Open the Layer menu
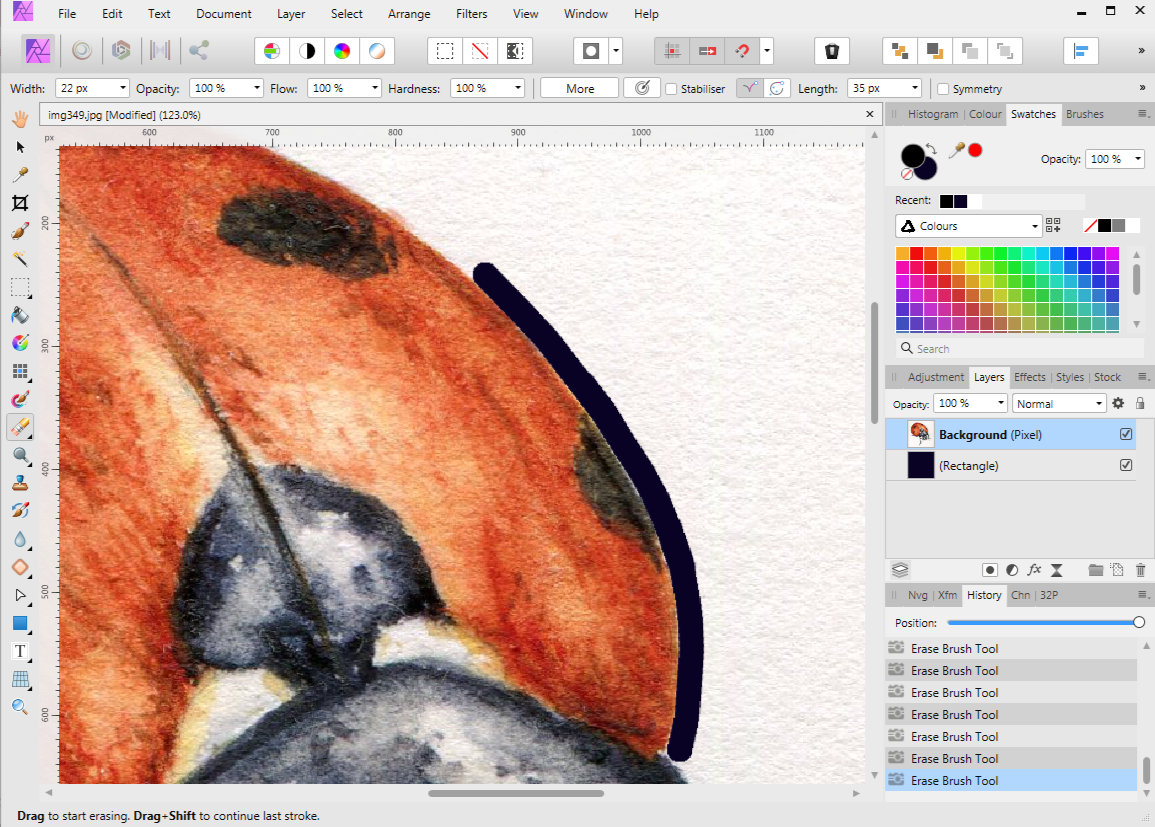The width and height of the screenshot is (1155, 827). (291, 13)
